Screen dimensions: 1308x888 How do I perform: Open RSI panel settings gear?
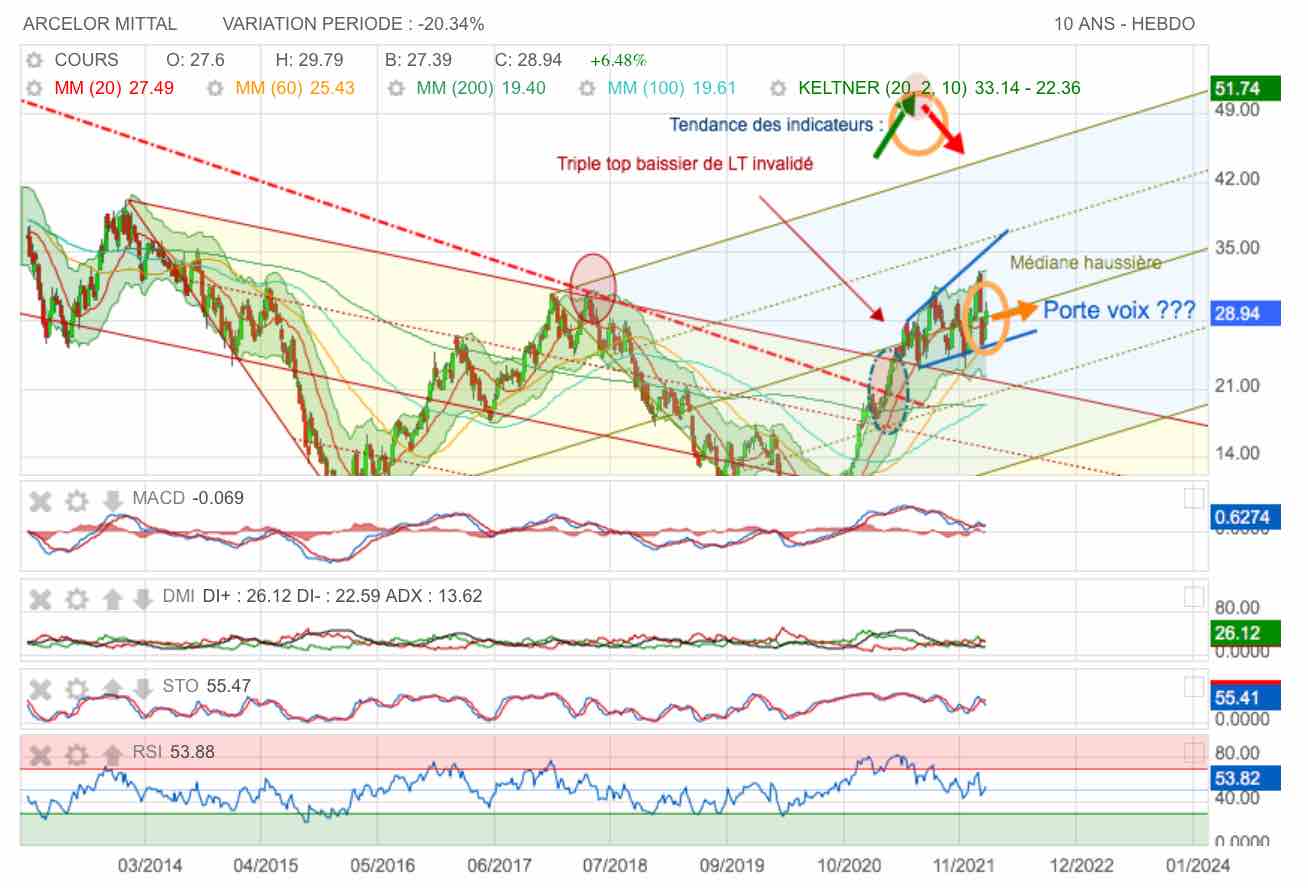[77, 754]
